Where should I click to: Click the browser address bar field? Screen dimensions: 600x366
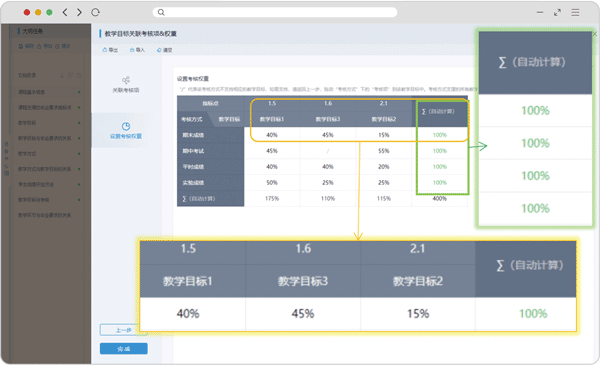[x=275, y=12]
